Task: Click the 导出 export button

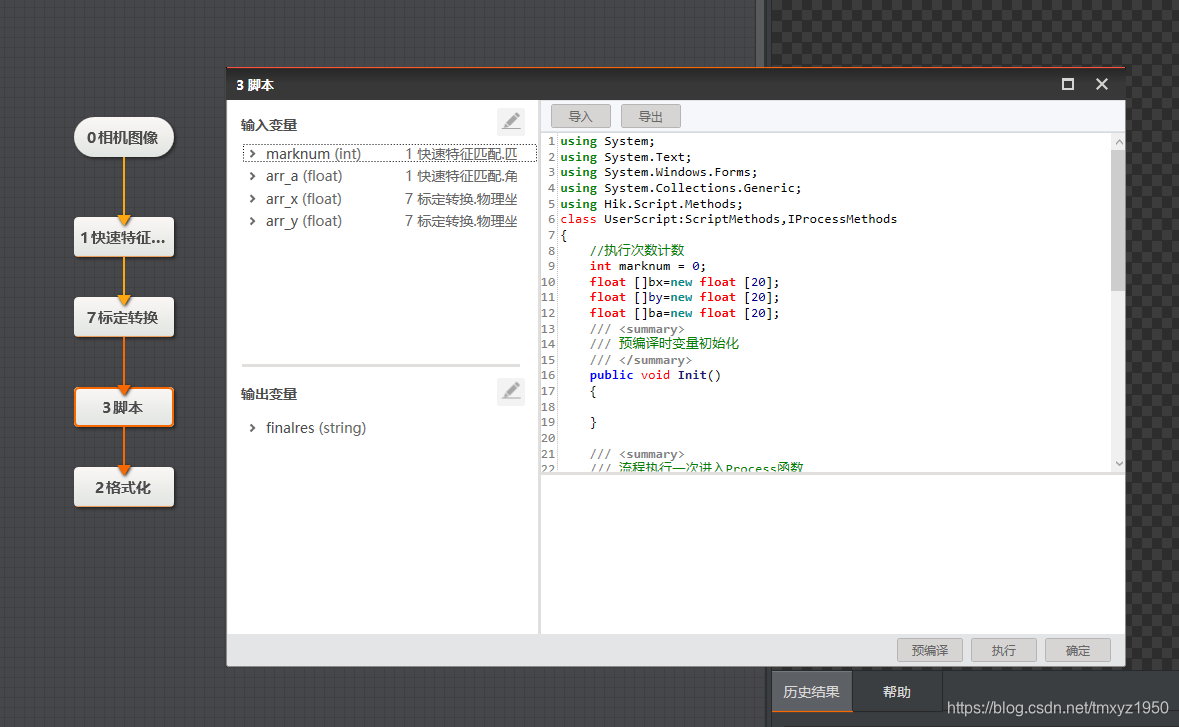Action: pos(650,117)
